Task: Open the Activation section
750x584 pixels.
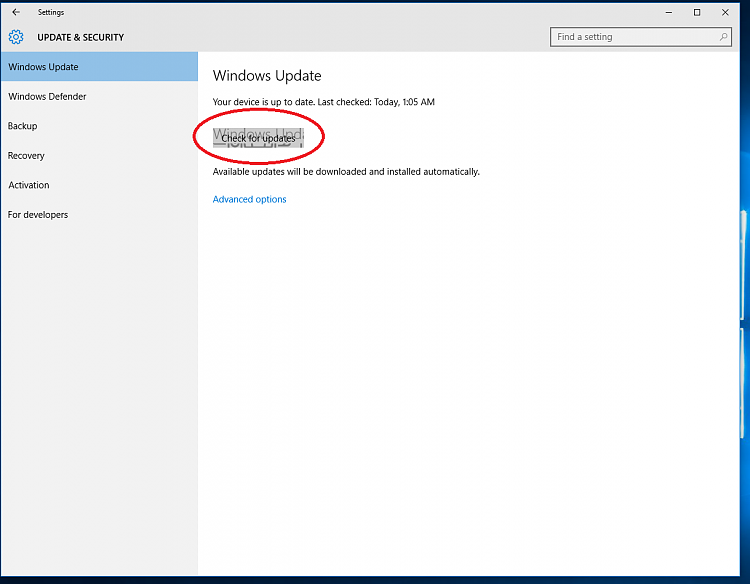Action: click(x=99, y=185)
